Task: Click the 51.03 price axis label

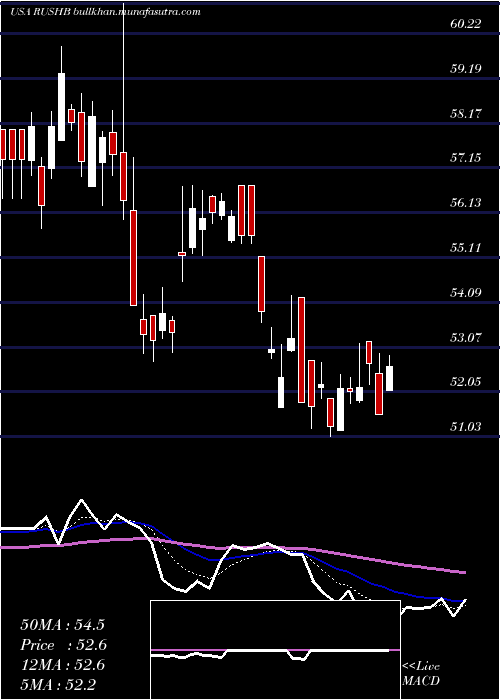Action: click(x=466, y=427)
